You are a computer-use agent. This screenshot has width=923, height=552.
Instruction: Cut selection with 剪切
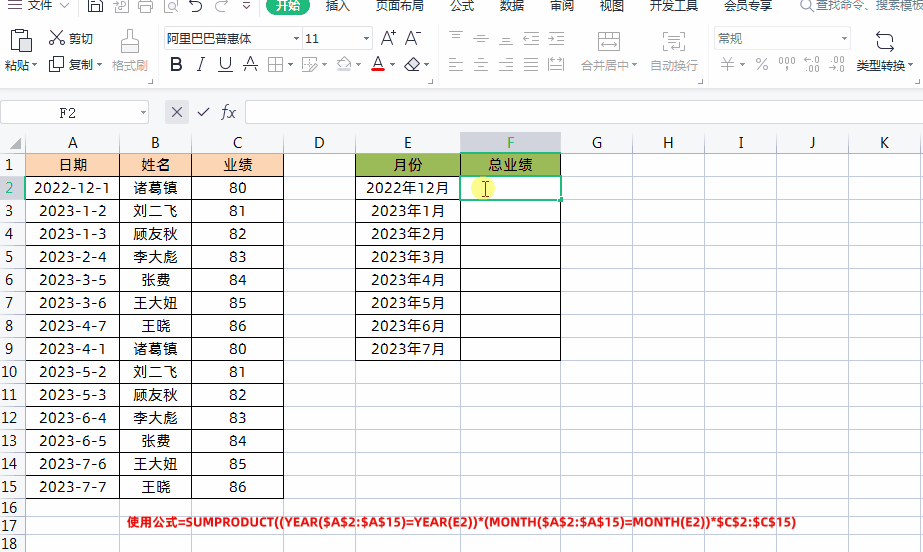(71, 38)
